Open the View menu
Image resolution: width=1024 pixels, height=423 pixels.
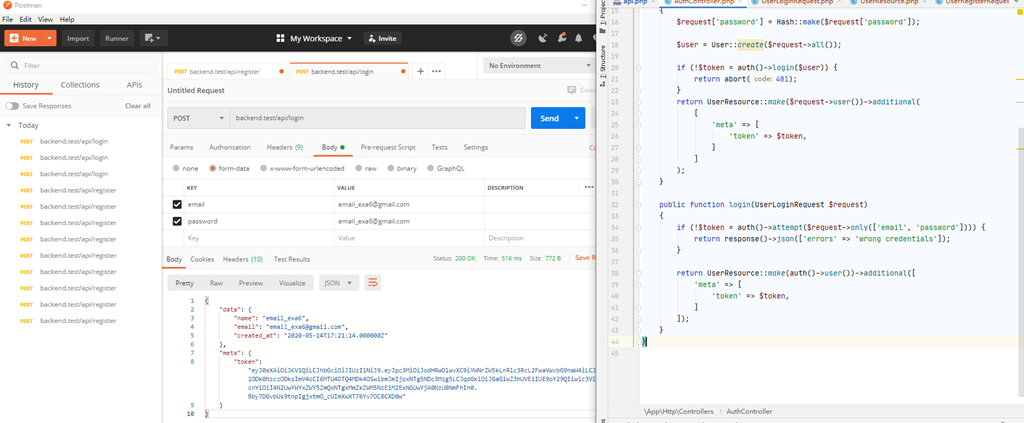click(46, 20)
